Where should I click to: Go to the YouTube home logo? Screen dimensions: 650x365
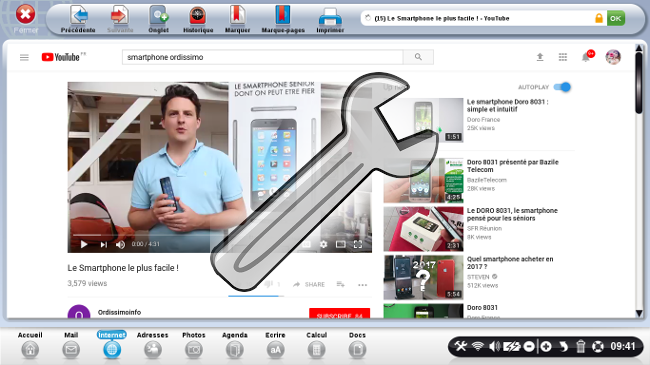pyautogui.click(x=61, y=57)
